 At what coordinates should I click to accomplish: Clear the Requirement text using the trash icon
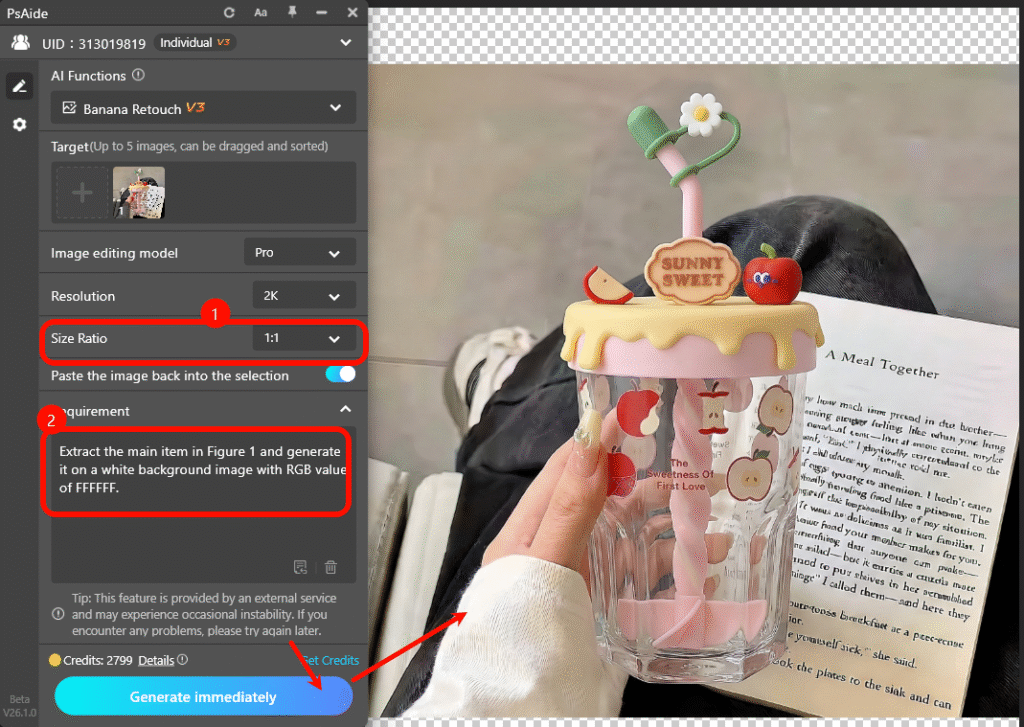(x=332, y=566)
